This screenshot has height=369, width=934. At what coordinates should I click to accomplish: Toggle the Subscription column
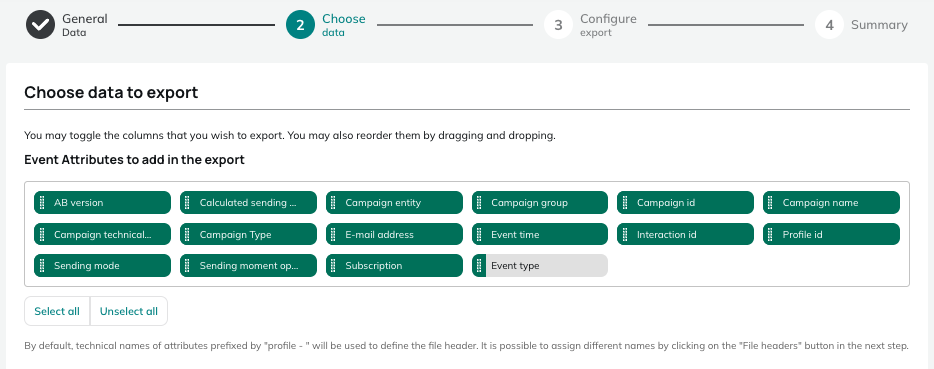(x=394, y=266)
